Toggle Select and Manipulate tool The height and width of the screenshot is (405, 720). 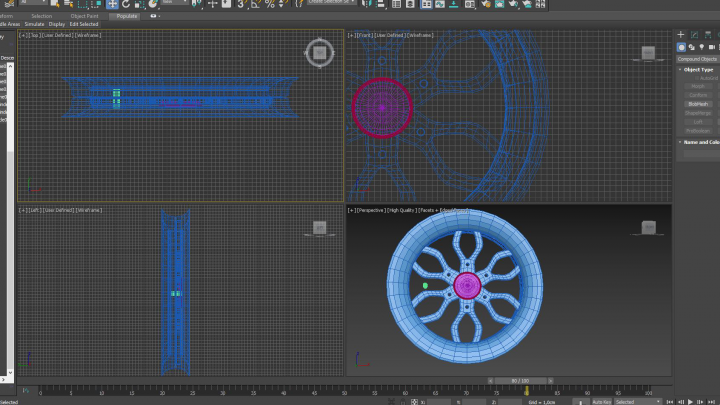coord(212,4)
